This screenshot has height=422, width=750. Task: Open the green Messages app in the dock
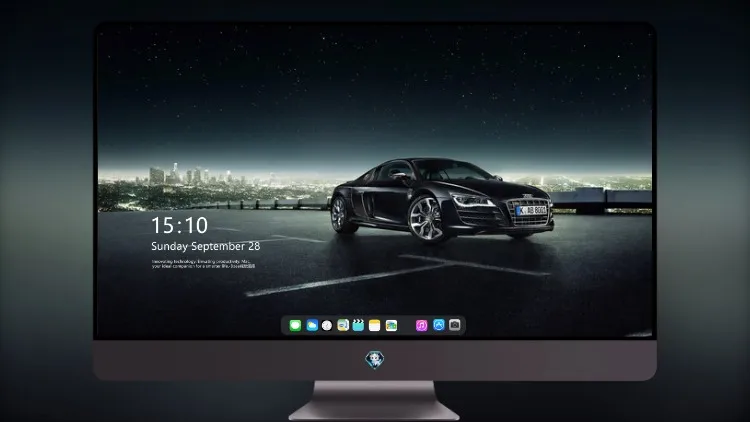pos(295,325)
